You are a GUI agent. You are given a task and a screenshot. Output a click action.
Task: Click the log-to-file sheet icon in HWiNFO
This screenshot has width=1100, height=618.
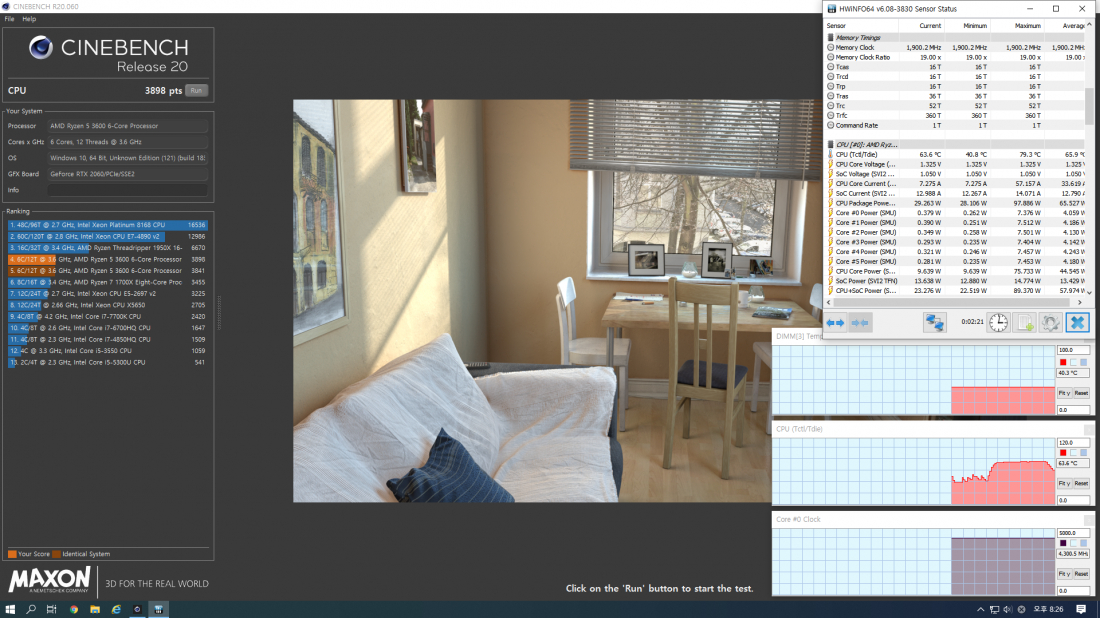1024,322
